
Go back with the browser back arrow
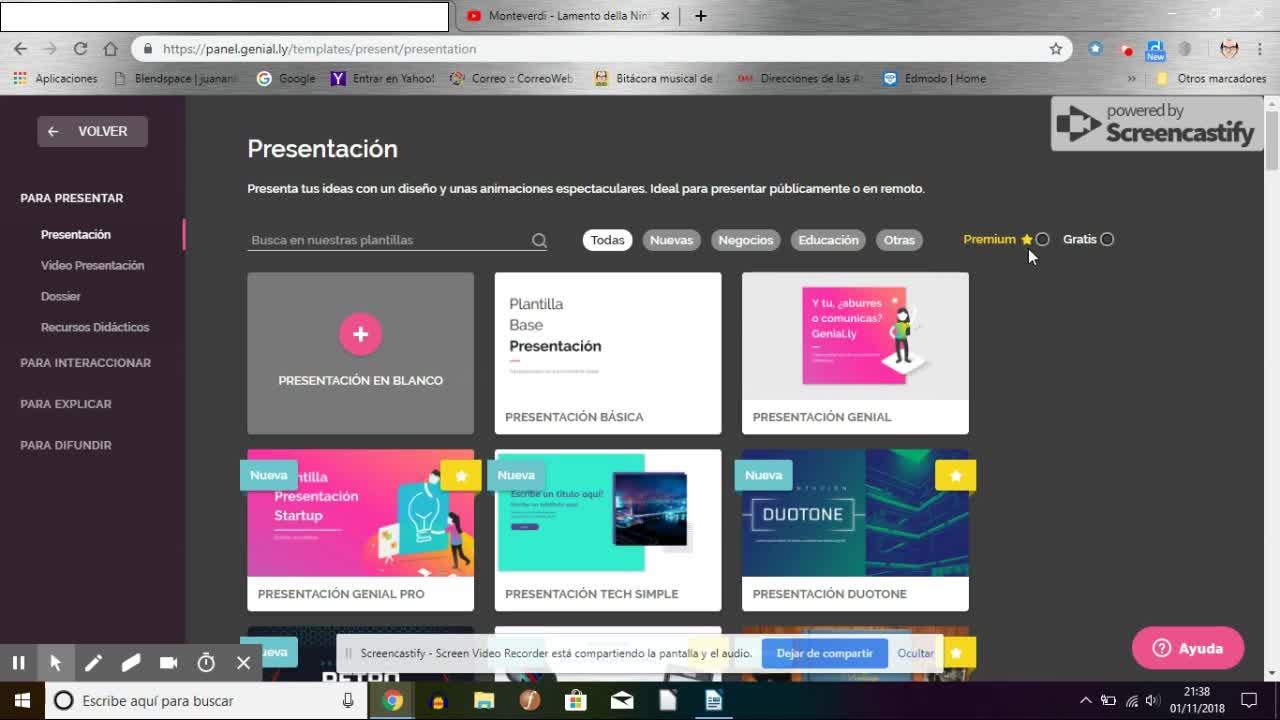coord(20,48)
